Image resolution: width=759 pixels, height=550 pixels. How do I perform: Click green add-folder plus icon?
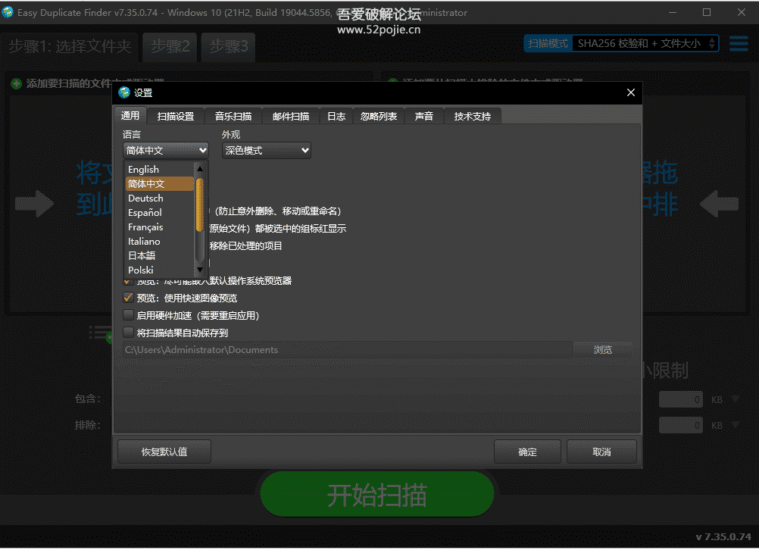tap(16, 84)
